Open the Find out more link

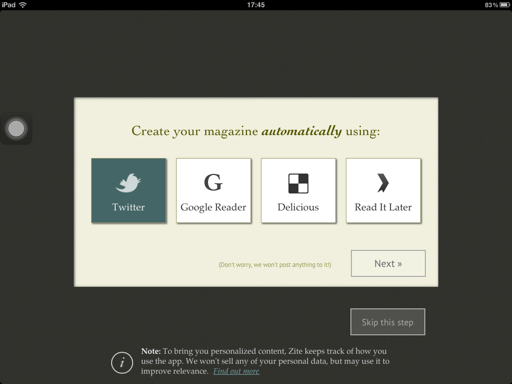pyautogui.click(x=236, y=371)
